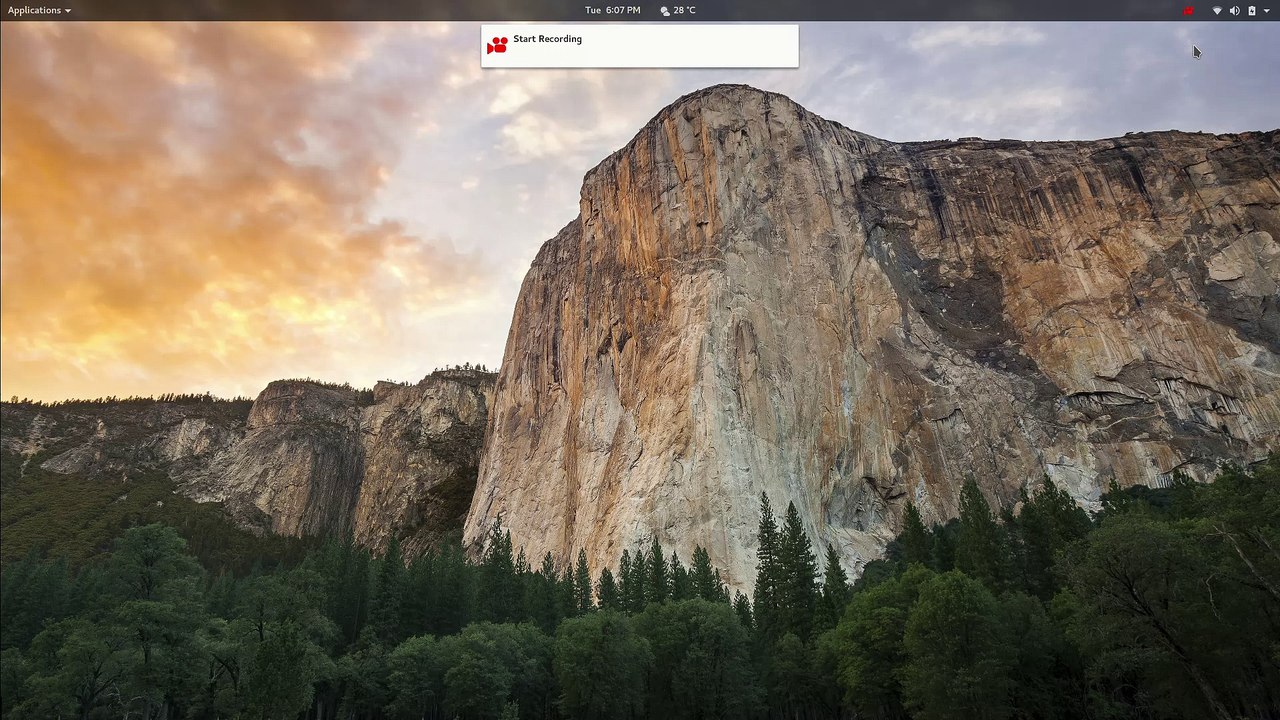
Task: Click the red camera icon in notification
Action: pyautogui.click(x=497, y=45)
